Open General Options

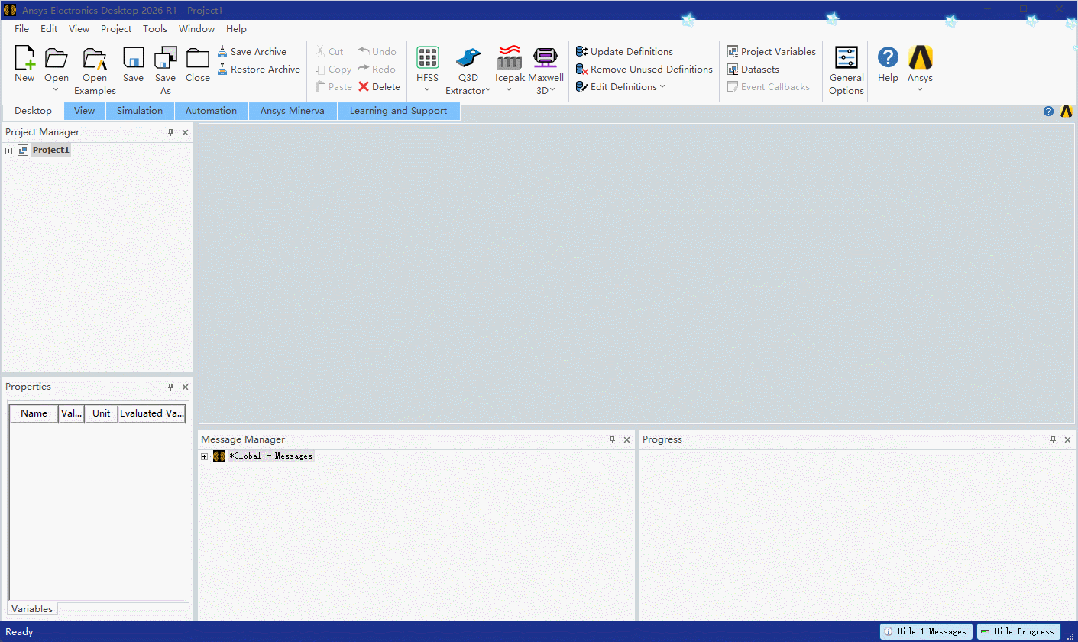[846, 71]
